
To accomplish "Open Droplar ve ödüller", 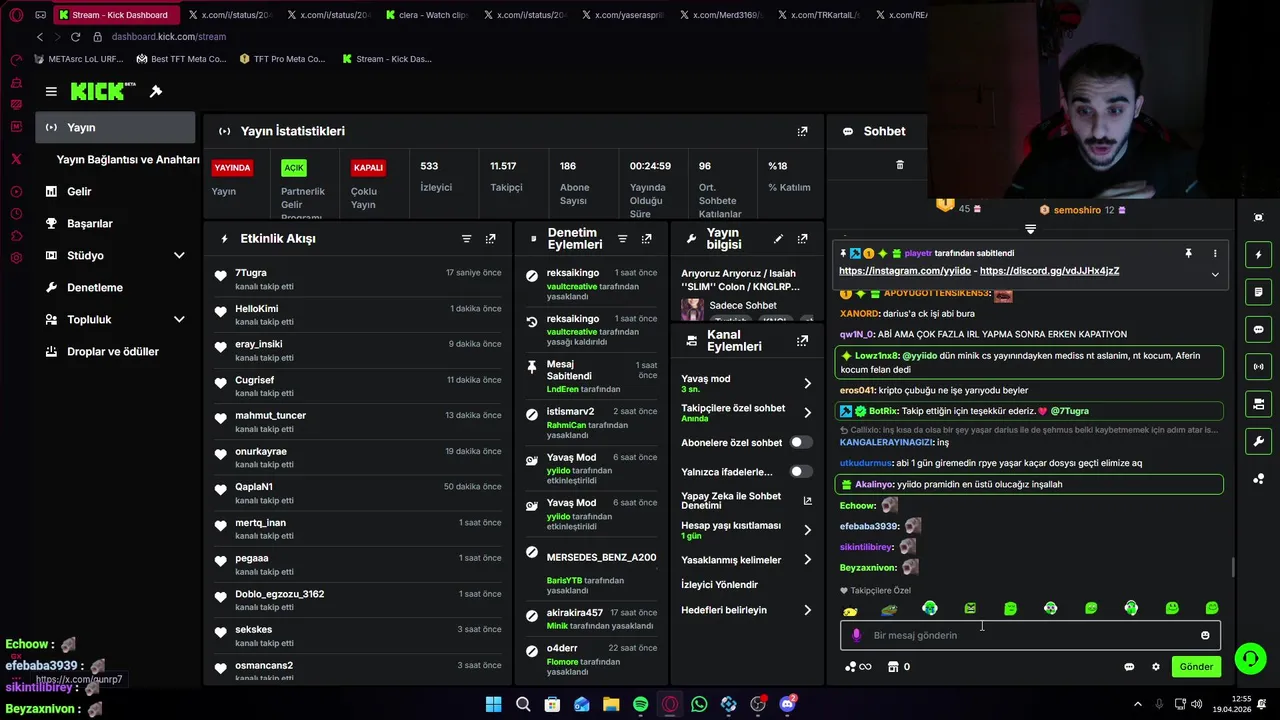I will 113,352.
